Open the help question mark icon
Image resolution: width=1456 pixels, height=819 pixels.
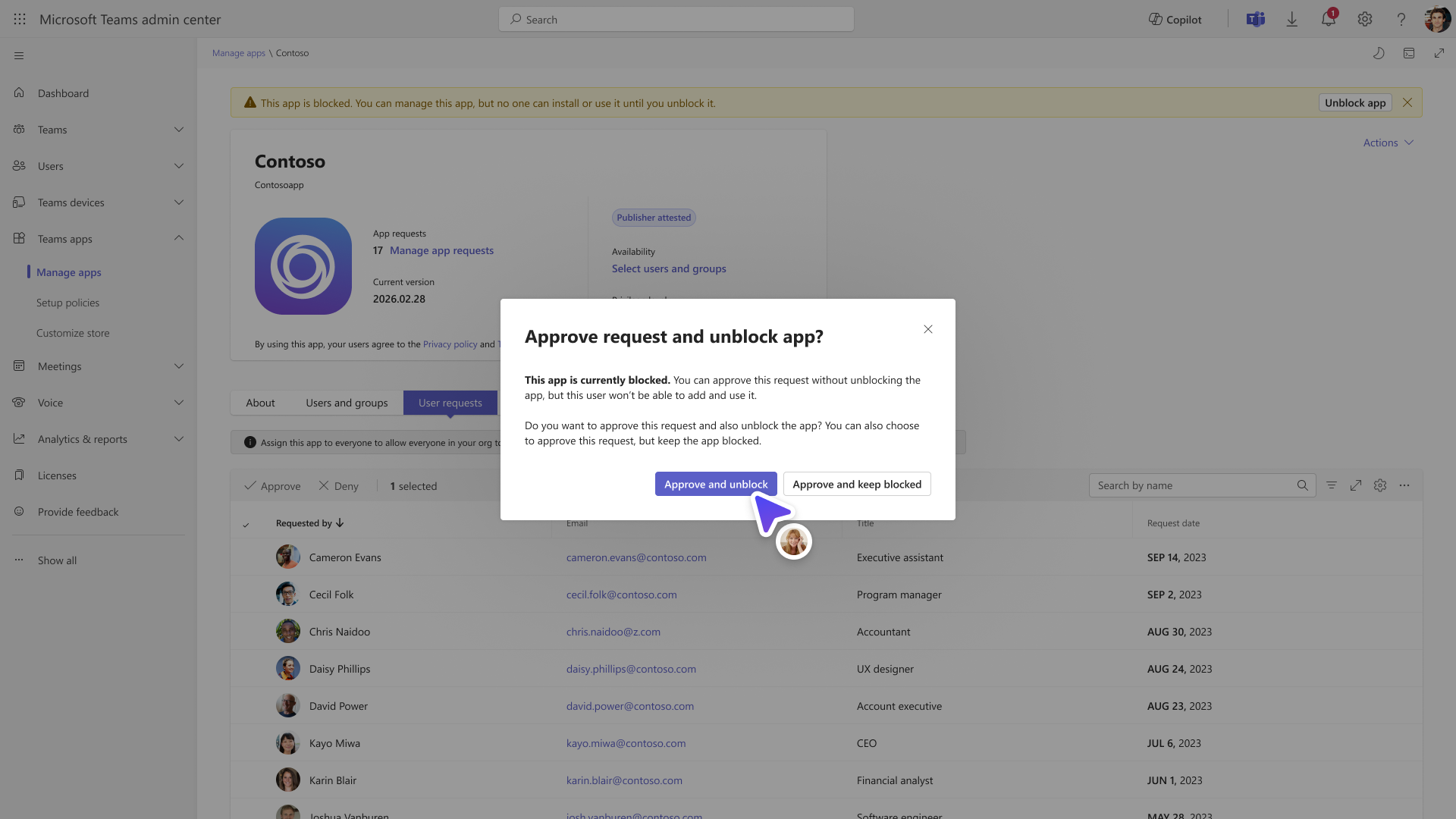point(1401,20)
